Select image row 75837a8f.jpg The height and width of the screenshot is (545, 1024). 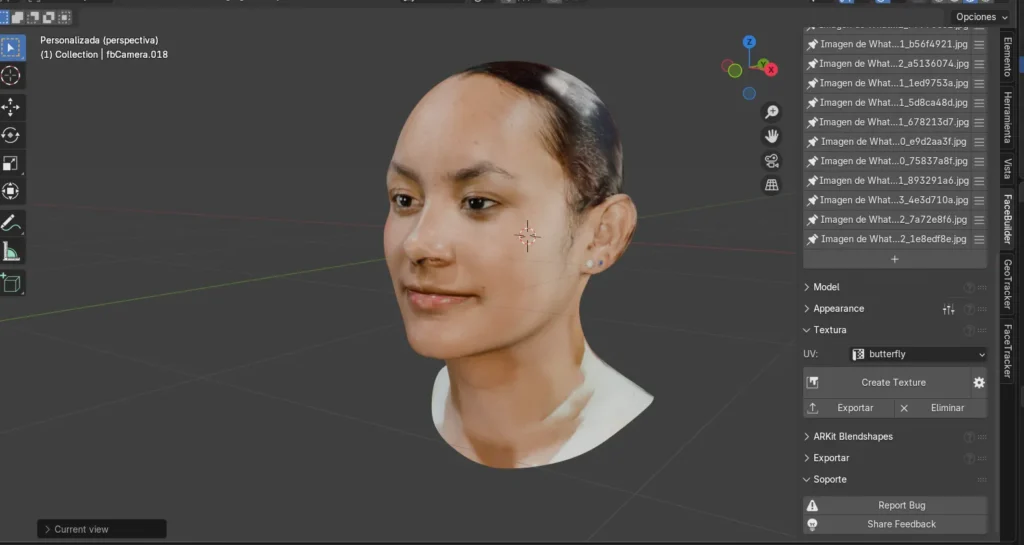(895, 161)
